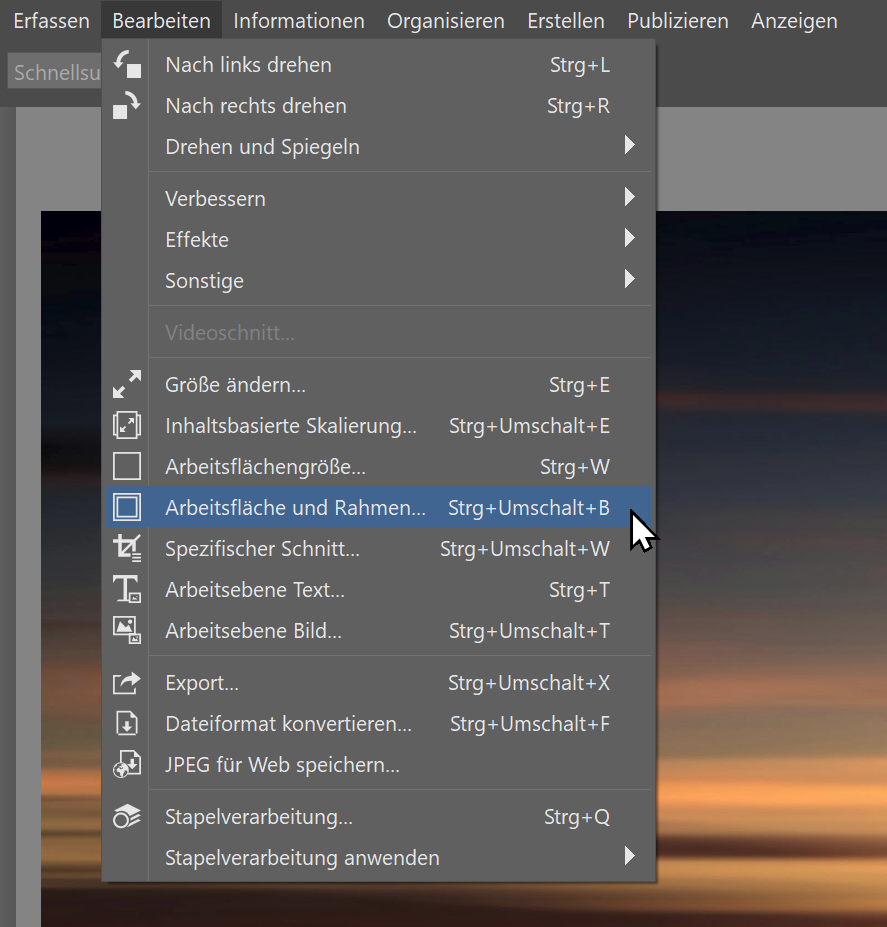Click the Arbeitsflächengröße canvas icon

127,466
